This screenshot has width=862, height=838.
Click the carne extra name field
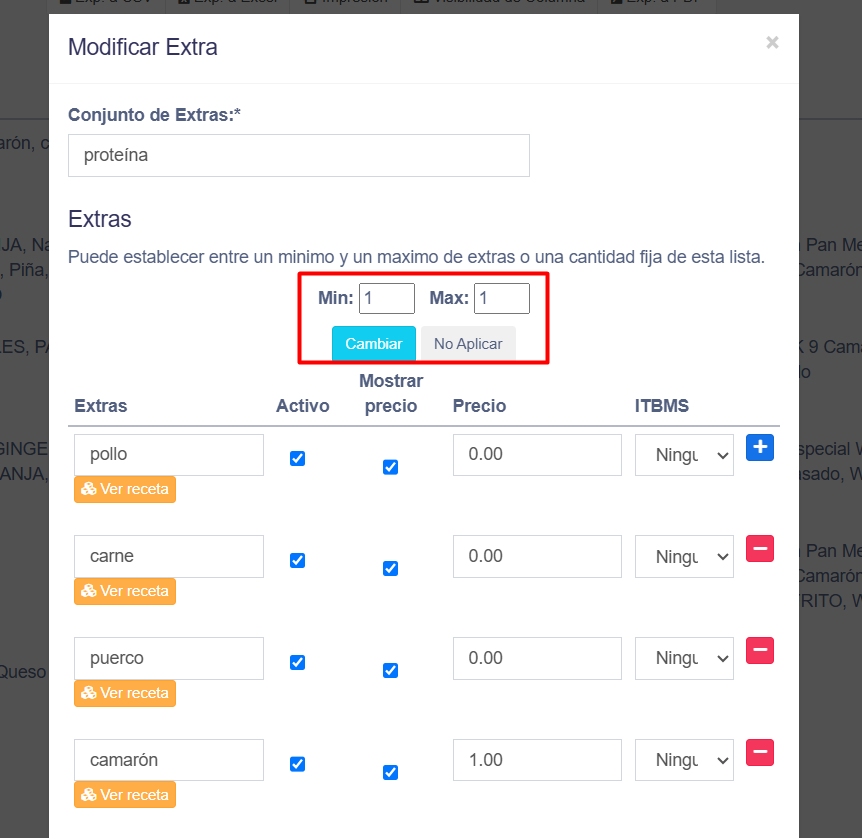click(169, 556)
